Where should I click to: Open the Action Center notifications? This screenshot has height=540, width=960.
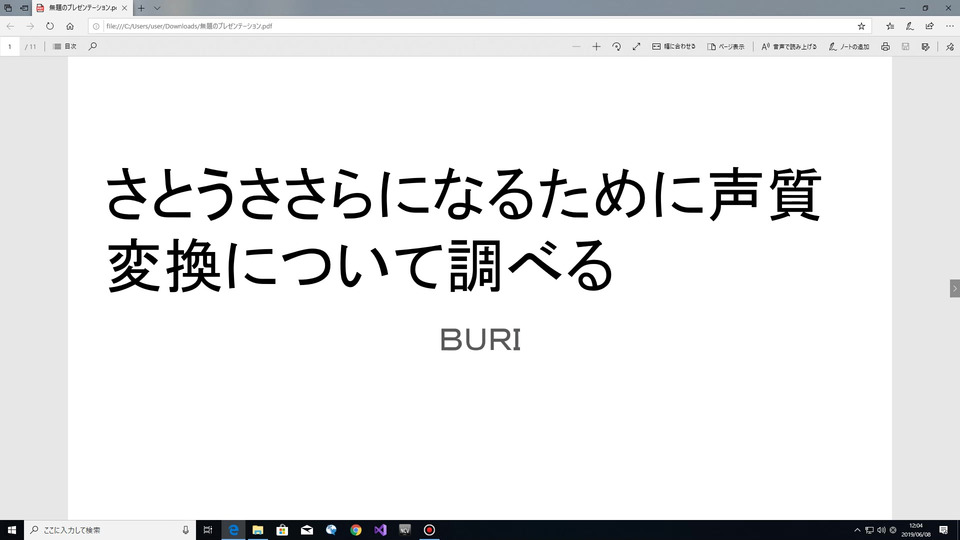point(943,530)
